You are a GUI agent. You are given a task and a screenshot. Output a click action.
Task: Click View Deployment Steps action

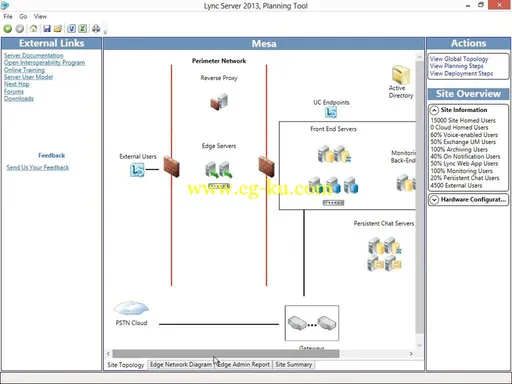click(461, 73)
